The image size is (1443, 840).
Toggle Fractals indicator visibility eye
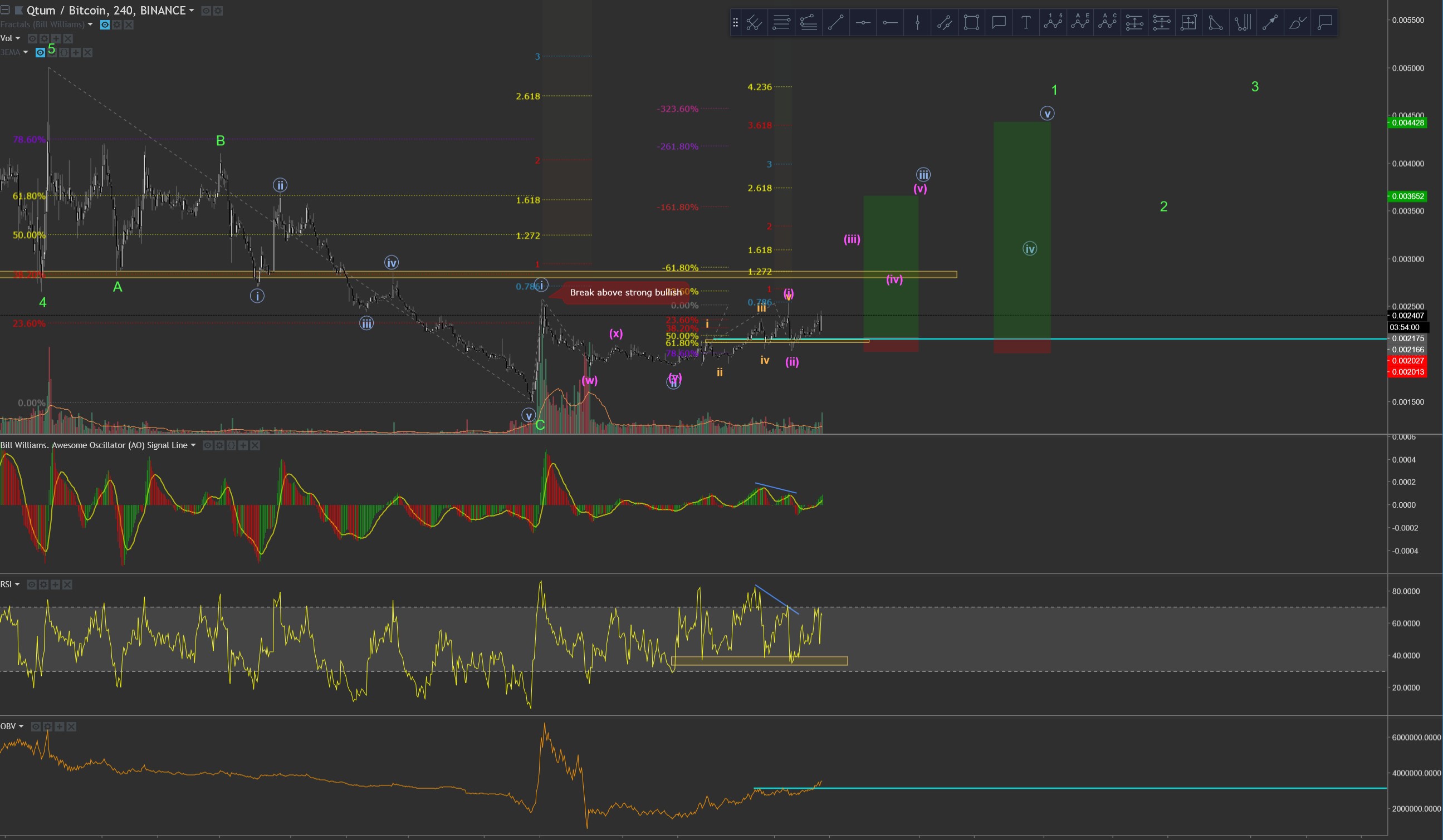pos(105,24)
